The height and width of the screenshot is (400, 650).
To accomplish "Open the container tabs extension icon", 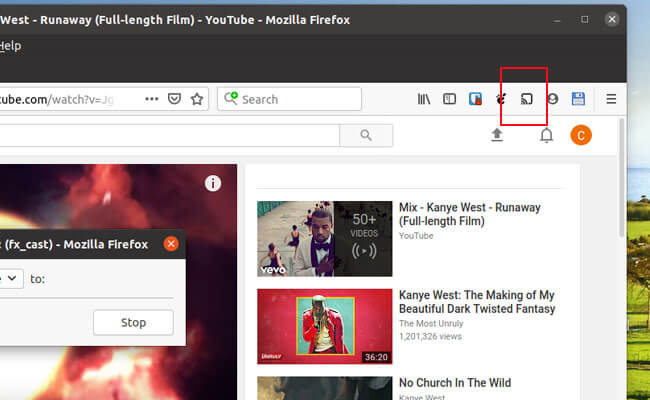I will (475, 99).
